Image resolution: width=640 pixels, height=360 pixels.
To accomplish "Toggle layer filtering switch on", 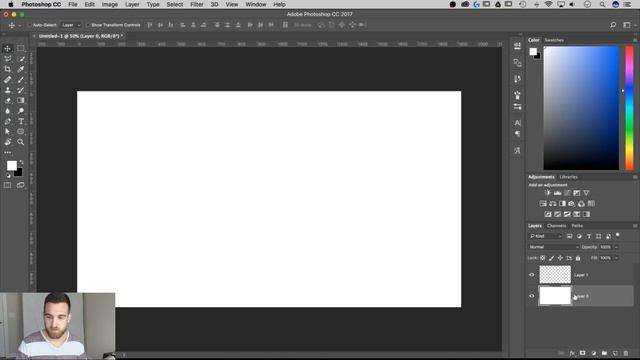I will [618, 236].
